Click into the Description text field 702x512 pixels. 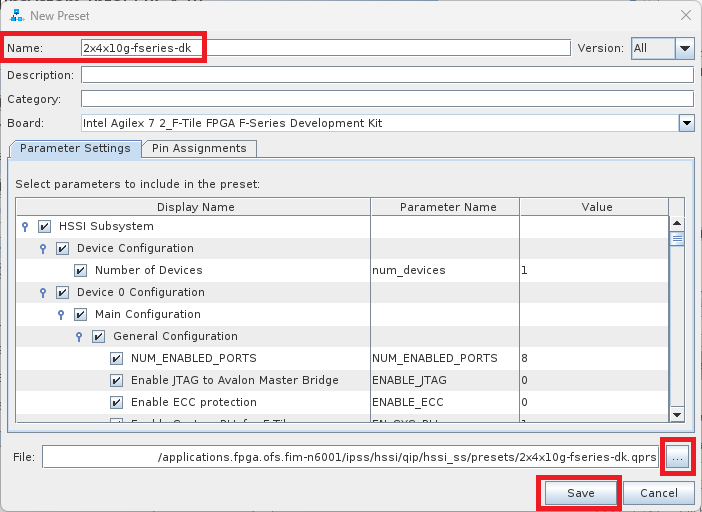(387, 75)
